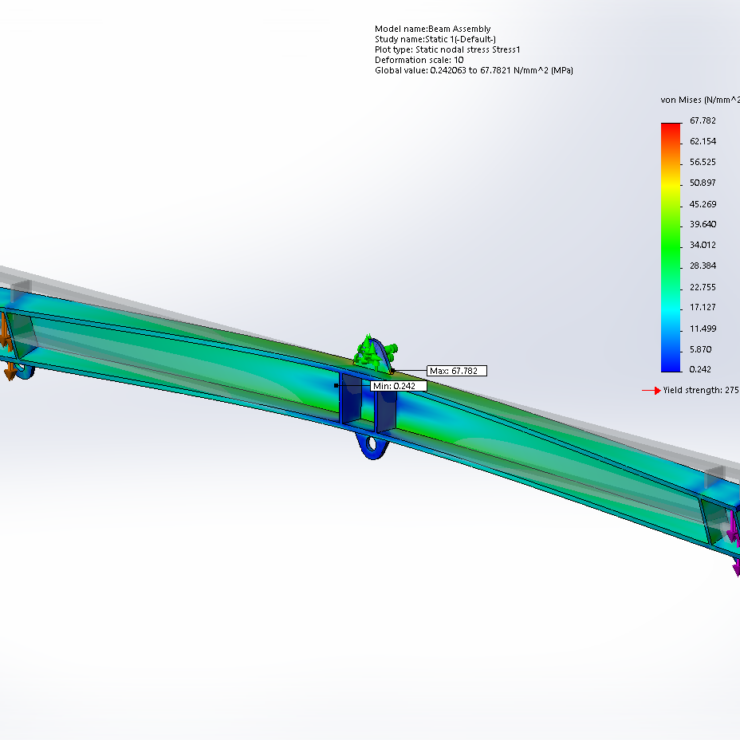
Task: Click the legend value 45.269
Action: click(x=703, y=204)
